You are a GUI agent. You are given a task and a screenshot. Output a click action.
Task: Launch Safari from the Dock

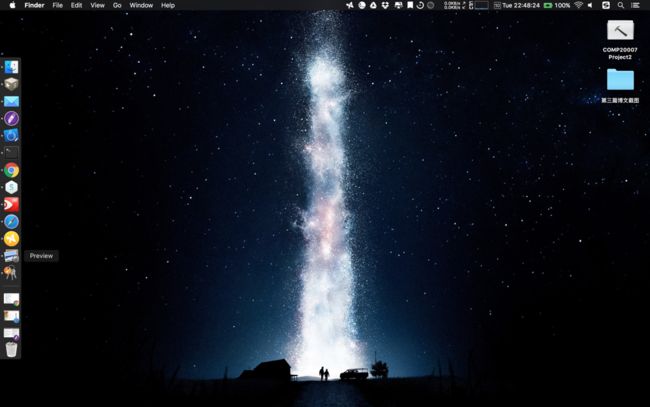pos(11,222)
